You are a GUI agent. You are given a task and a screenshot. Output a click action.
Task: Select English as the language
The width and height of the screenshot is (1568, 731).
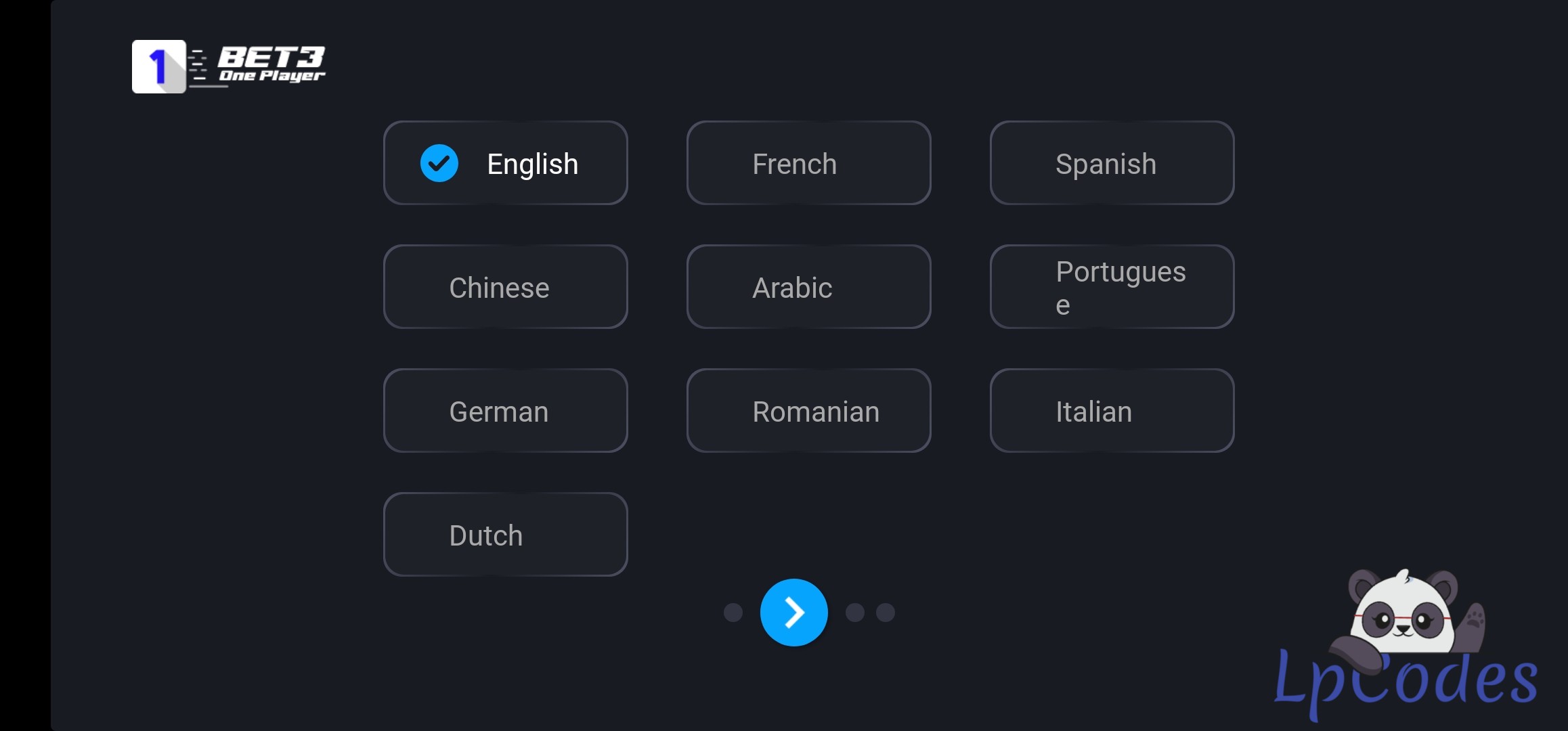(x=505, y=163)
